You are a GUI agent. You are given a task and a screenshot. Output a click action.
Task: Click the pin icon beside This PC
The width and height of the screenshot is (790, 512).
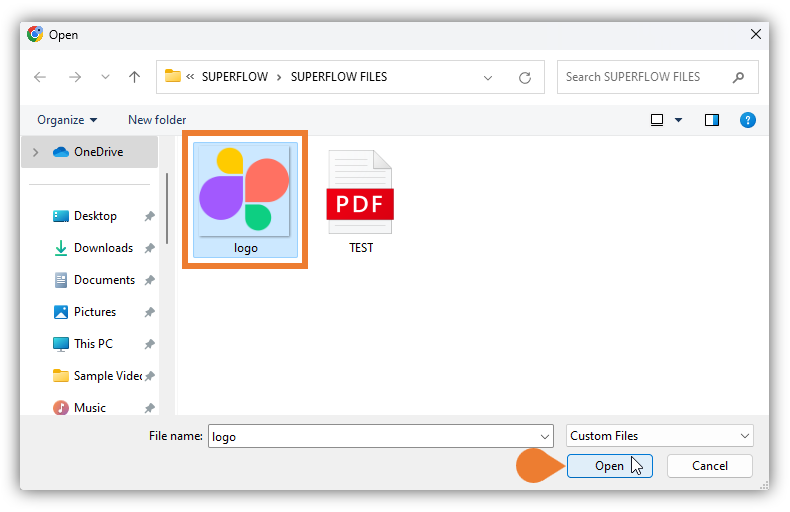tap(150, 344)
